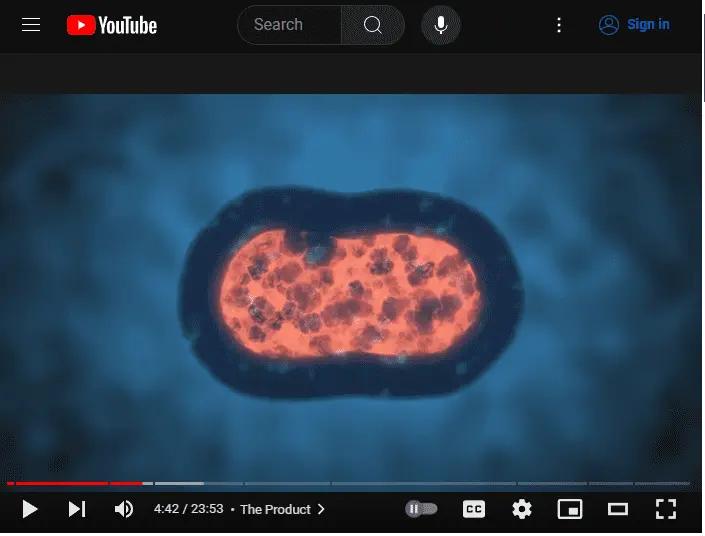Click the Search input field

click(x=290, y=25)
